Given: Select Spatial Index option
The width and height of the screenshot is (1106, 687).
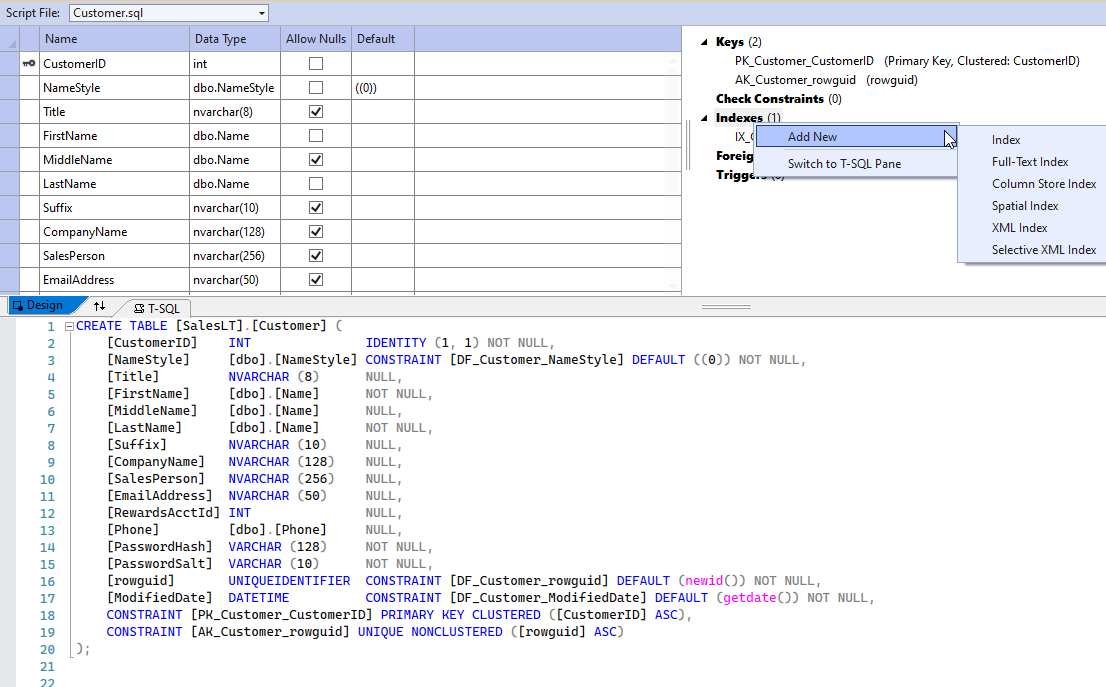Looking at the screenshot, I should tap(1022, 205).
